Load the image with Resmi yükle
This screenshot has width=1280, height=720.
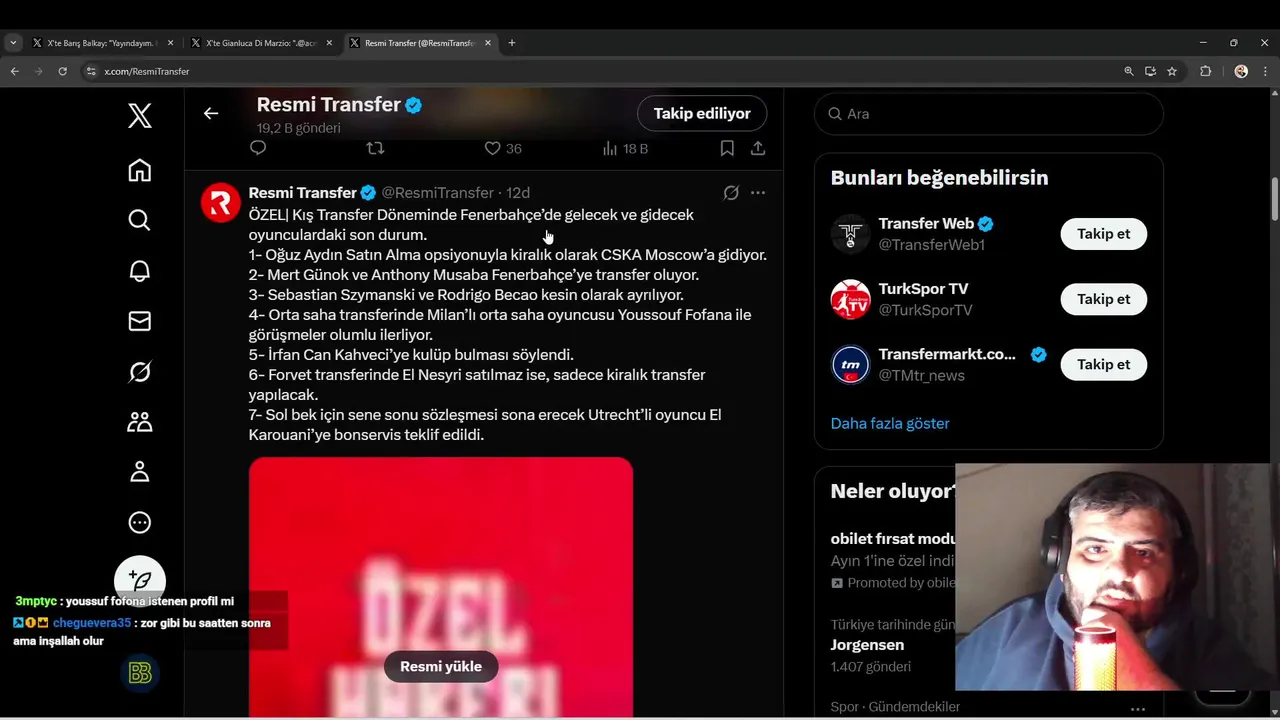pyautogui.click(x=441, y=666)
